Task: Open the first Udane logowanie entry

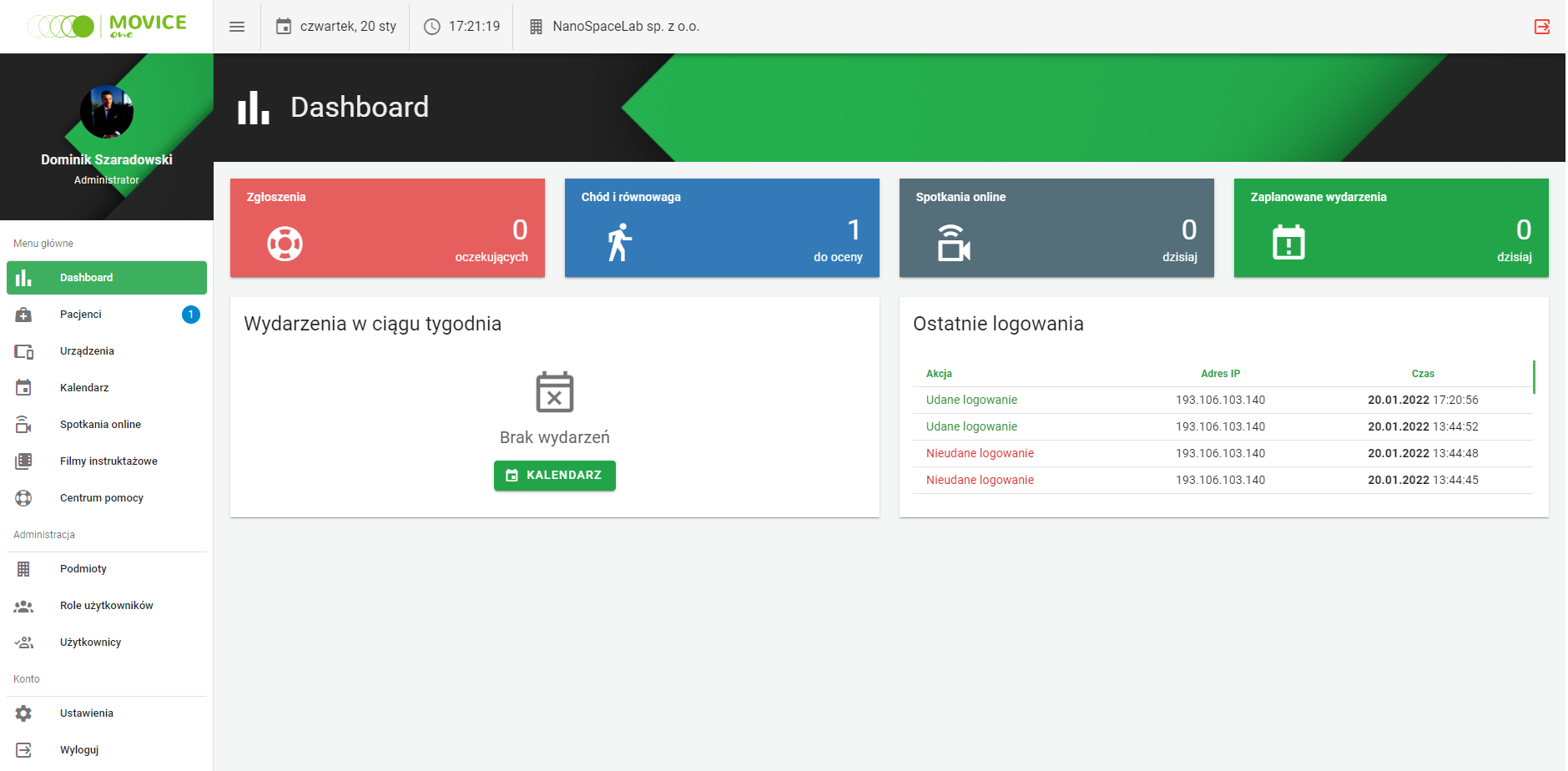Action: click(971, 400)
